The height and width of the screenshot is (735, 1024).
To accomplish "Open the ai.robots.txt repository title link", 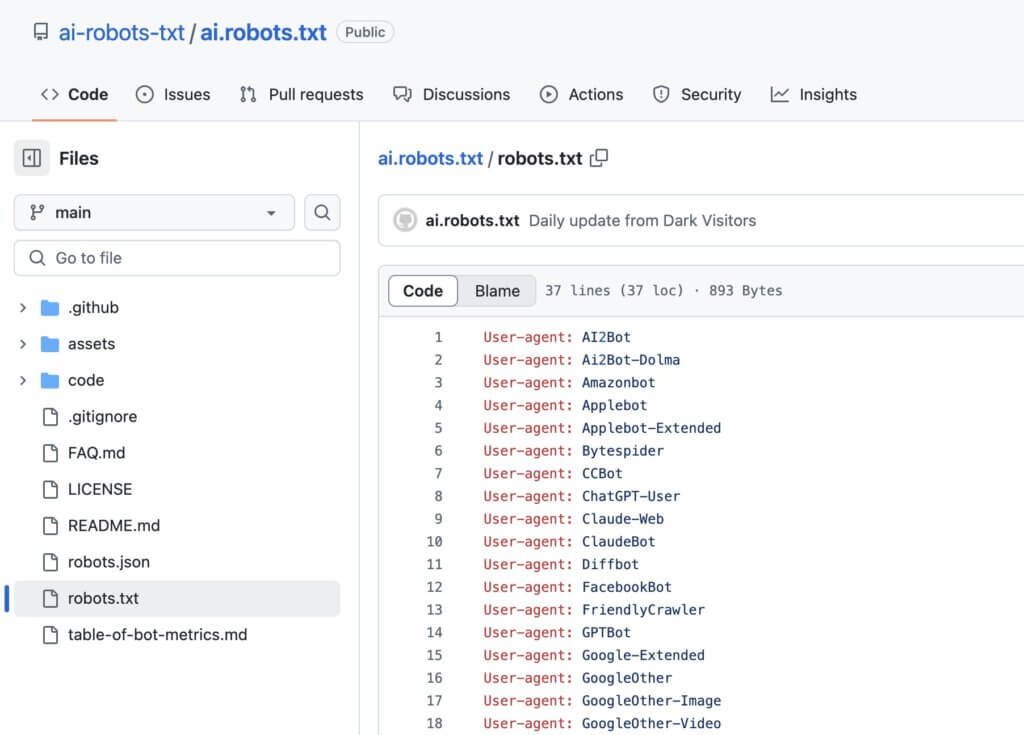I will click(263, 33).
